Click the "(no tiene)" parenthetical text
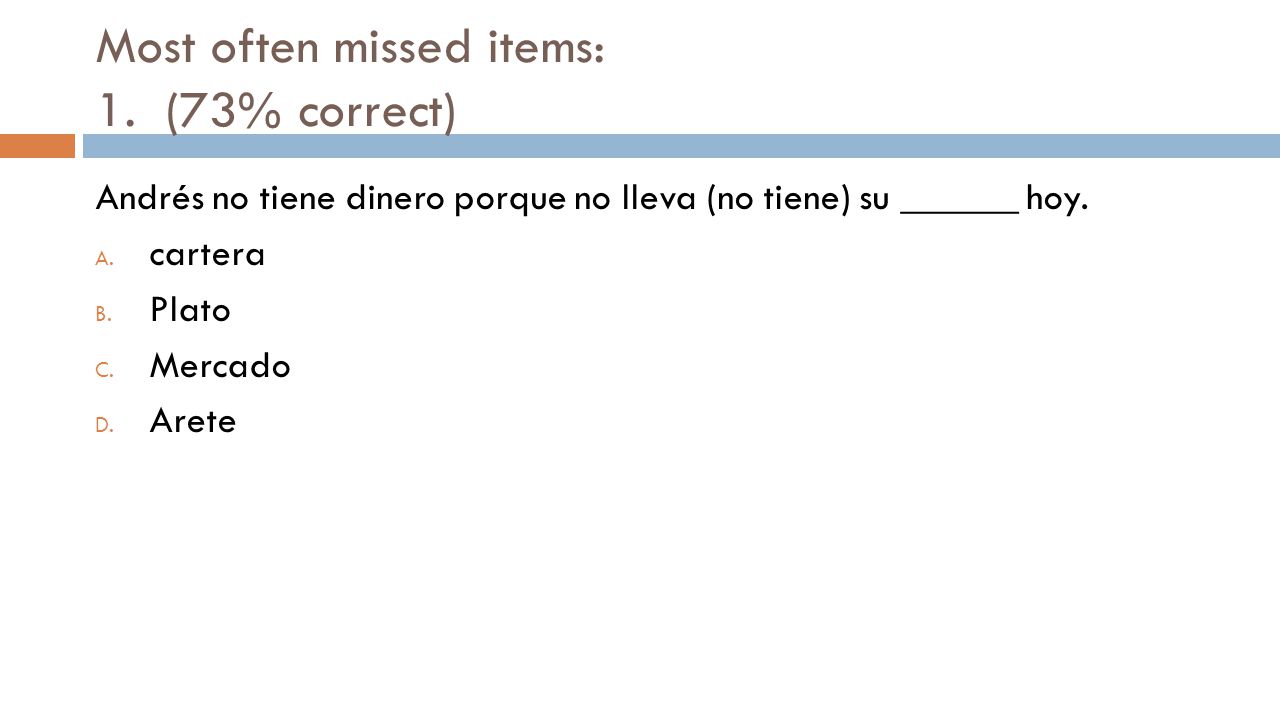Image resolution: width=1280 pixels, height=720 pixels. [779, 200]
